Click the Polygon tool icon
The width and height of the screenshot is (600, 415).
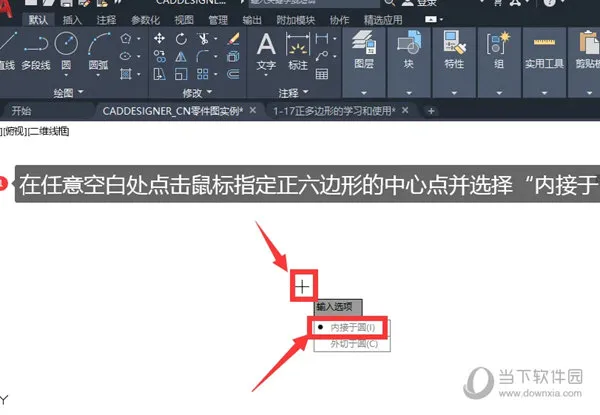click(126, 39)
